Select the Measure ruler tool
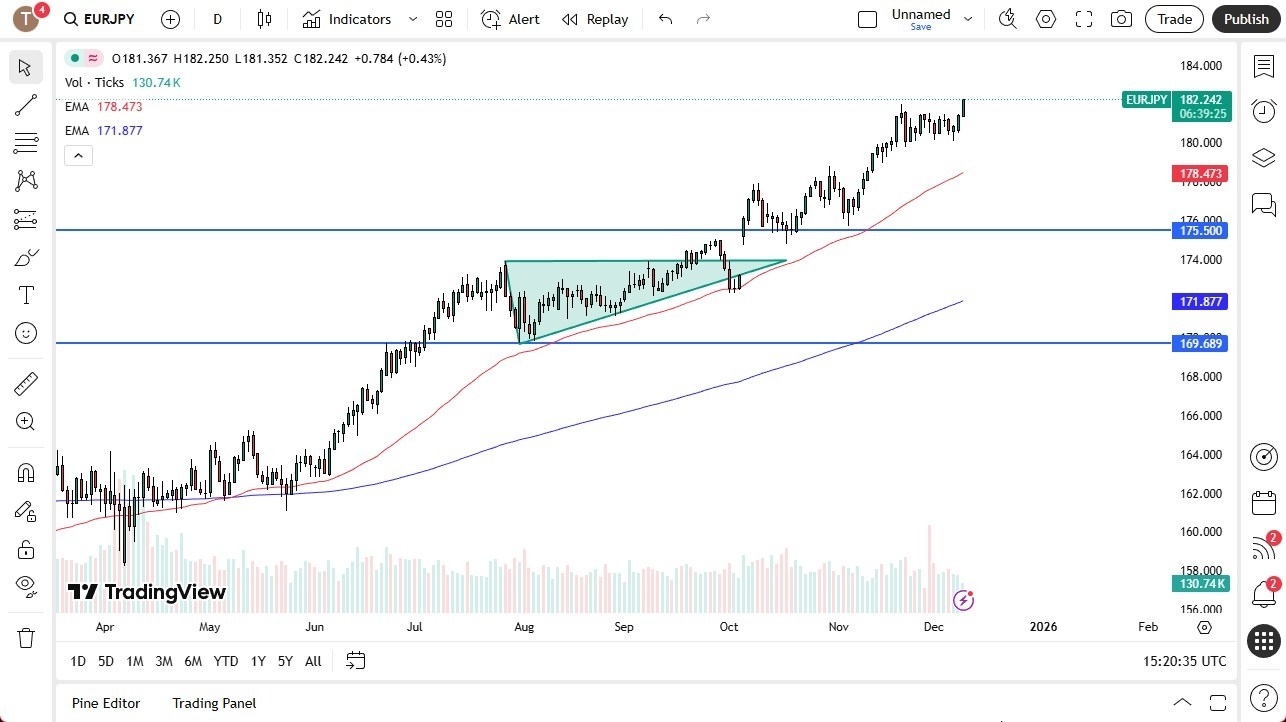 pyautogui.click(x=26, y=383)
